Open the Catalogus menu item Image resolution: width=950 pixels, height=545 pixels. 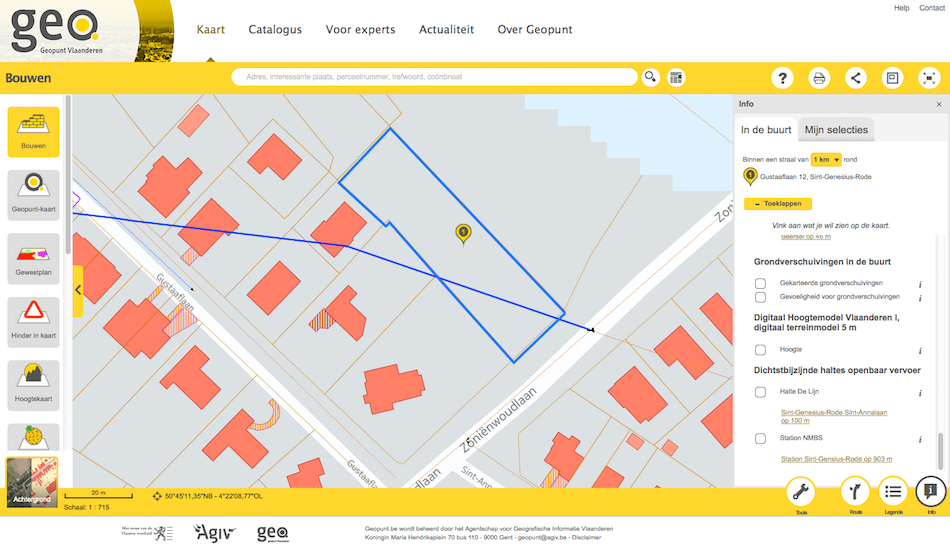pyautogui.click(x=275, y=29)
